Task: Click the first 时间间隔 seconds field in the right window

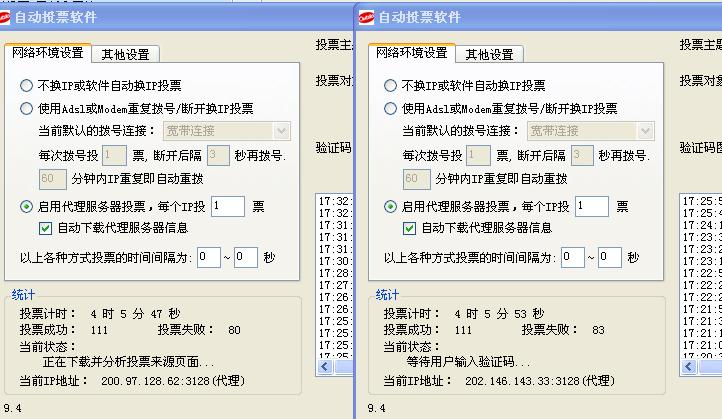Action: click(x=572, y=257)
